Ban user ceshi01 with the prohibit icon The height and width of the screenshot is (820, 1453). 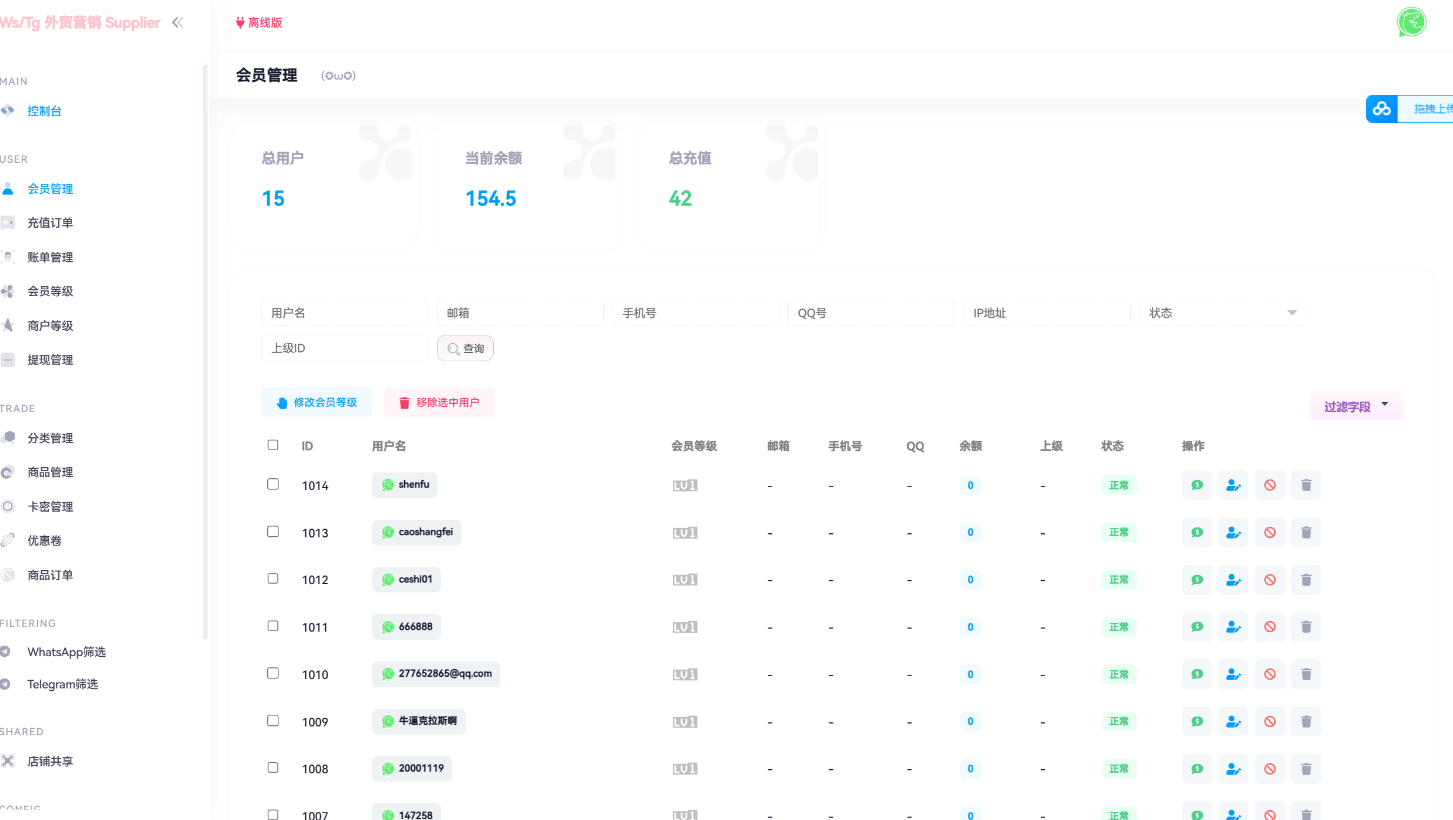1270,579
